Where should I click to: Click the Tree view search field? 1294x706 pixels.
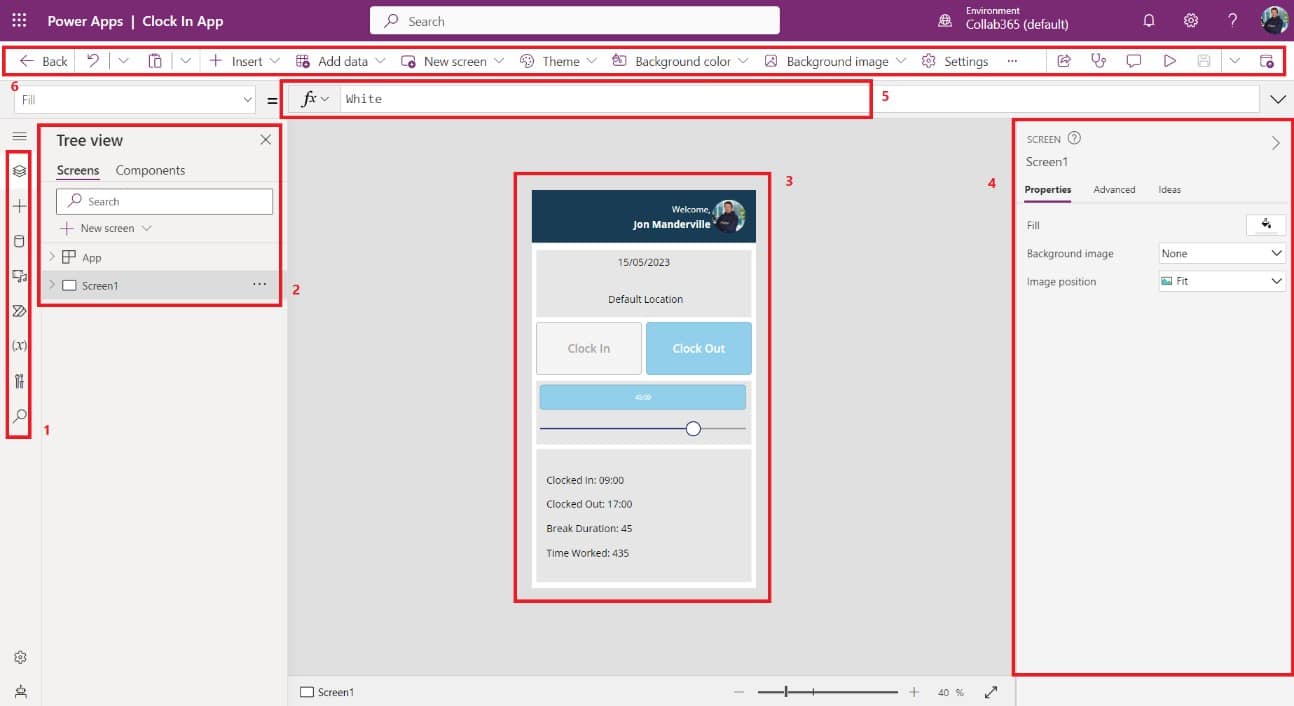[165, 201]
